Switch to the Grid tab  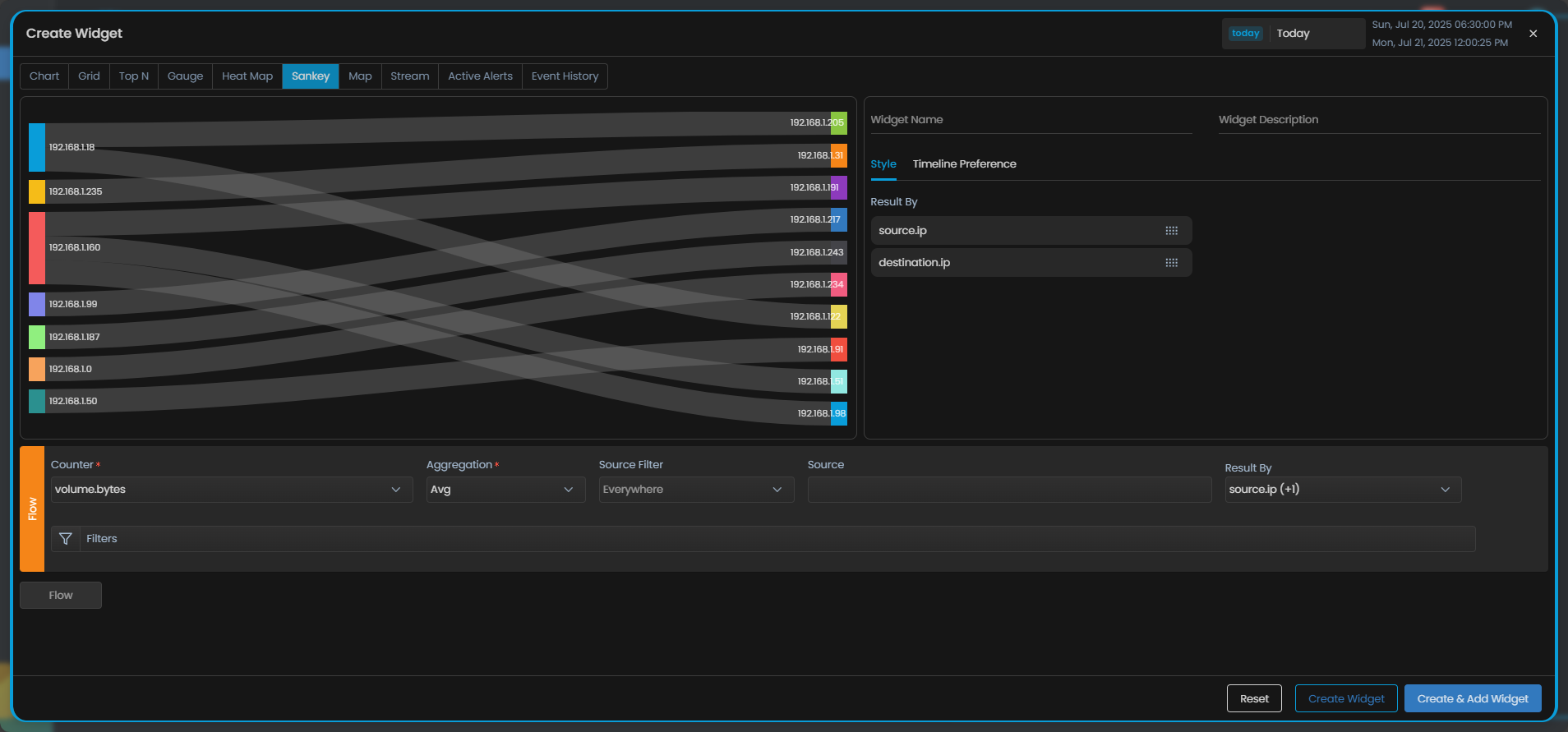click(x=89, y=76)
